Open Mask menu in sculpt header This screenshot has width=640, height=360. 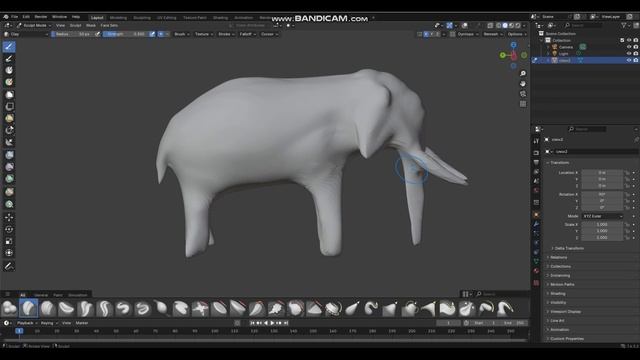[x=91, y=25]
